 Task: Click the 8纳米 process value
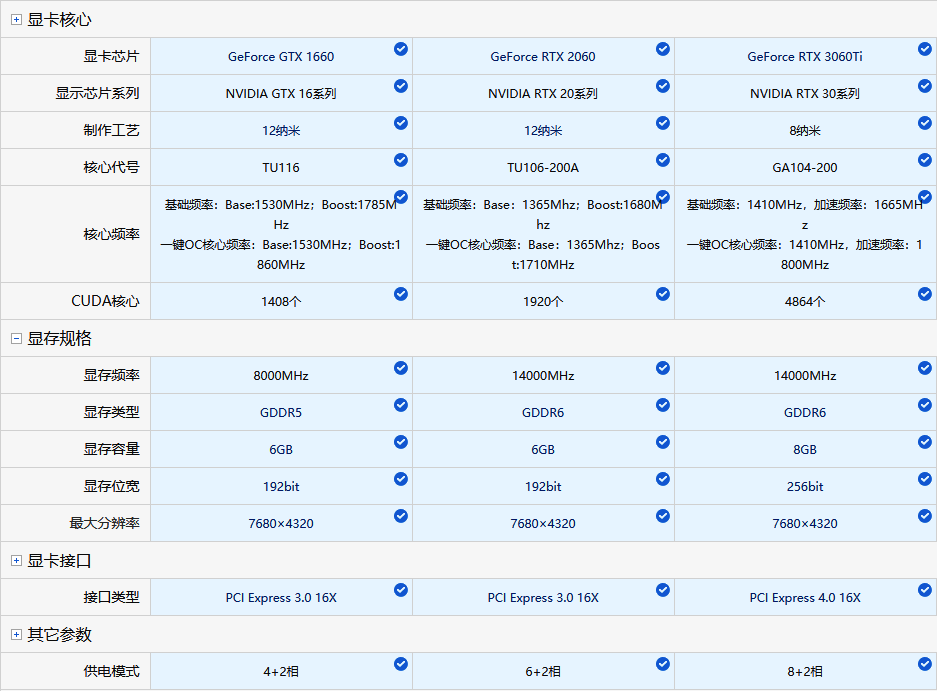click(805, 130)
